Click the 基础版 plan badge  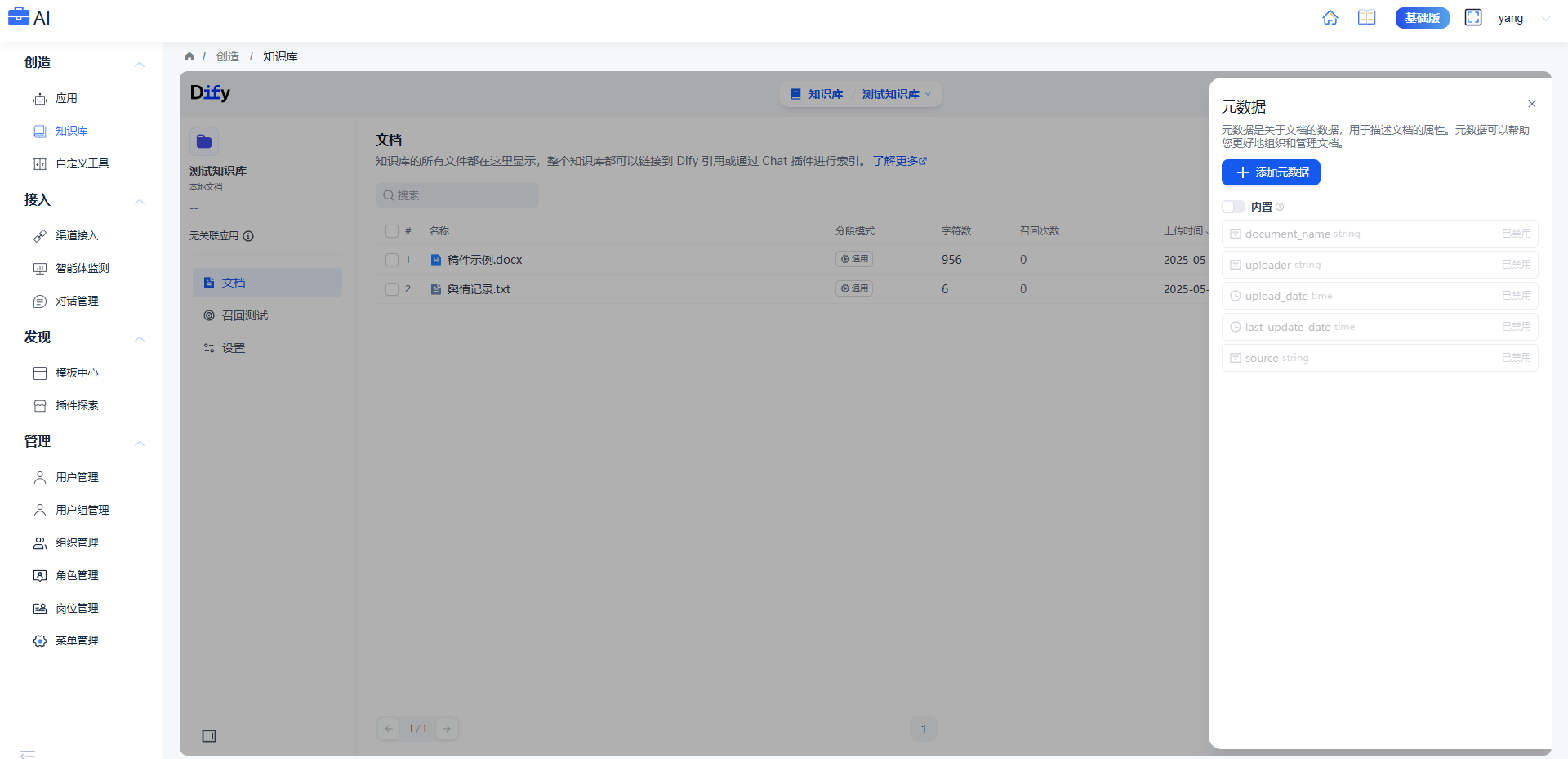tap(1422, 18)
